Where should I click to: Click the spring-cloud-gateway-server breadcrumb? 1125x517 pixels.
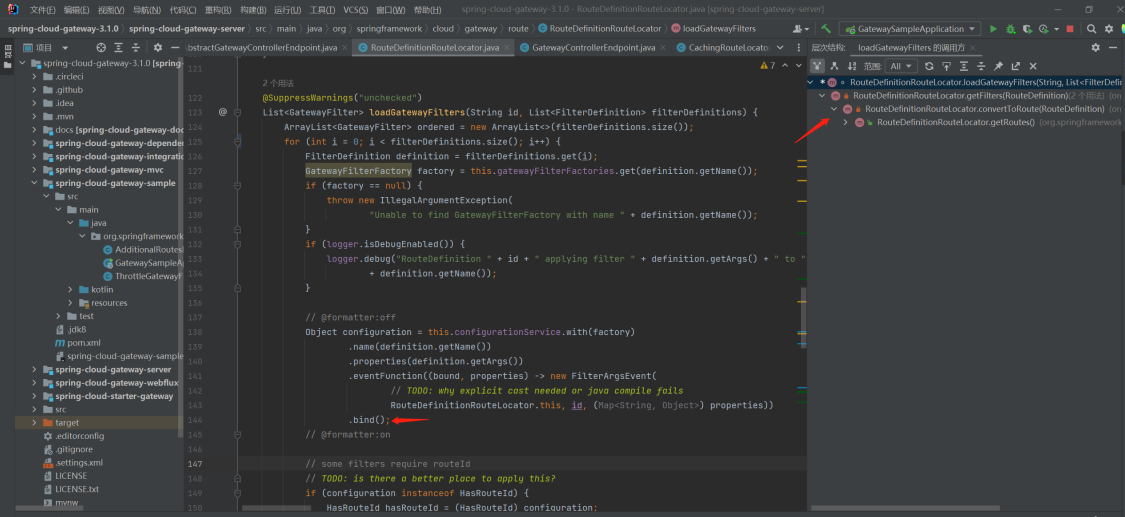point(186,29)
